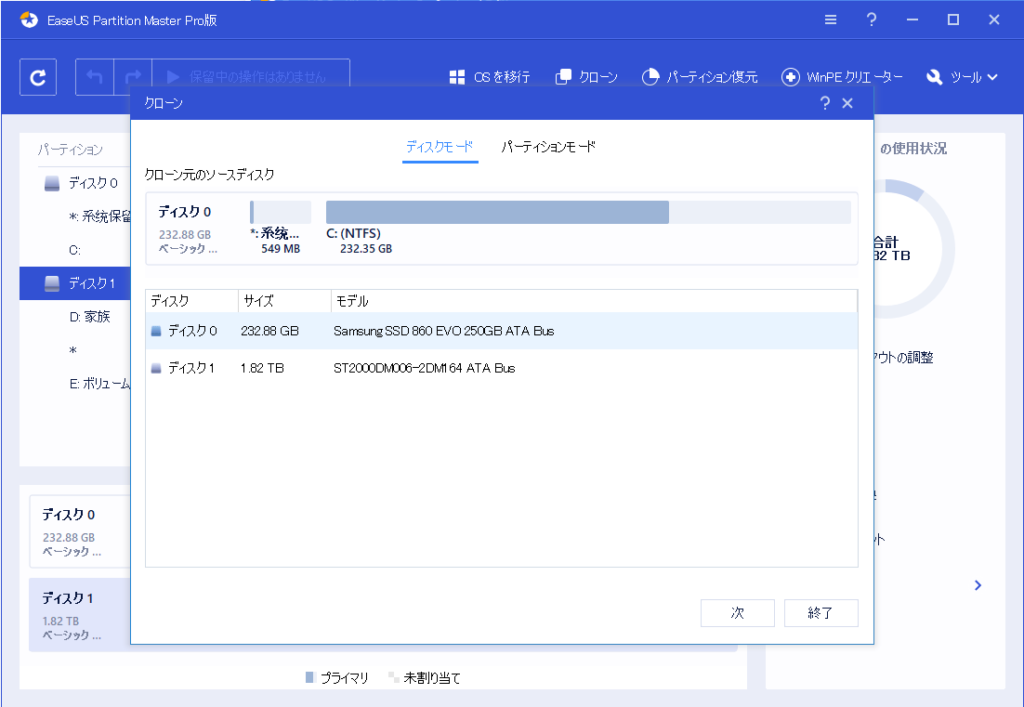Click the right chevron in the right panel

[978, 585]
